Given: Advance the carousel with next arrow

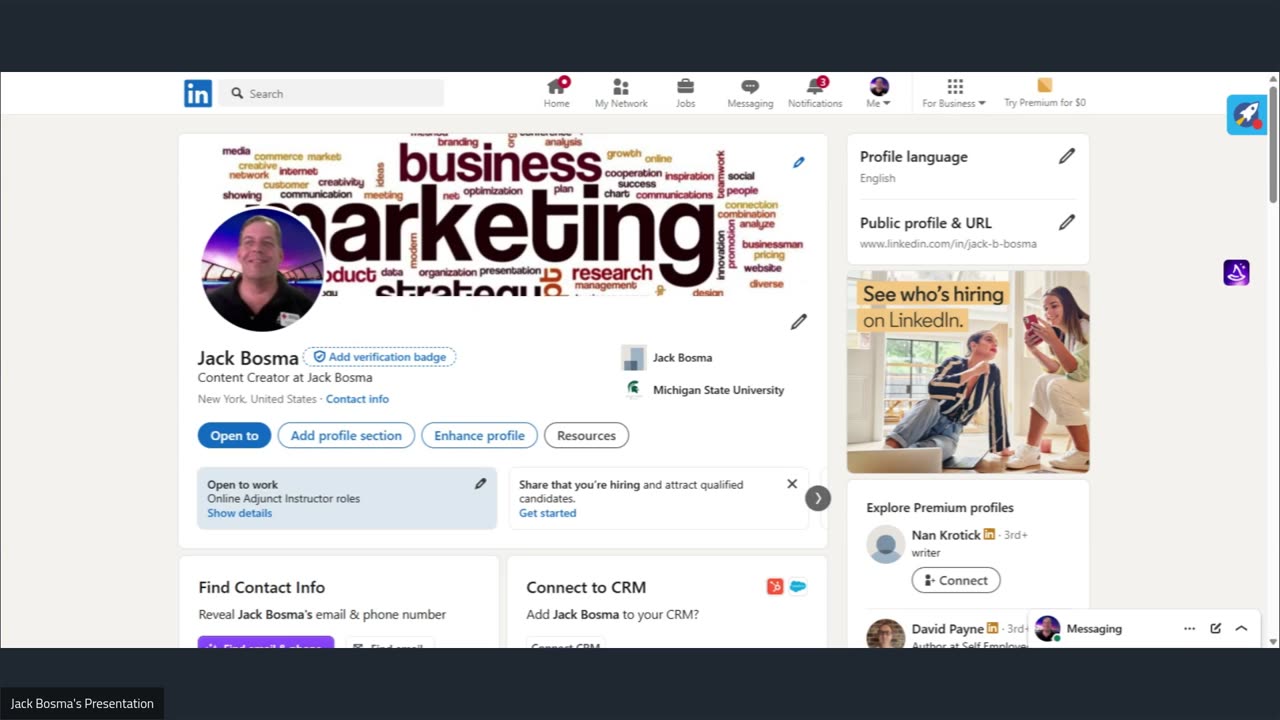Looking at the screenshot, I should tap(818, 498).
